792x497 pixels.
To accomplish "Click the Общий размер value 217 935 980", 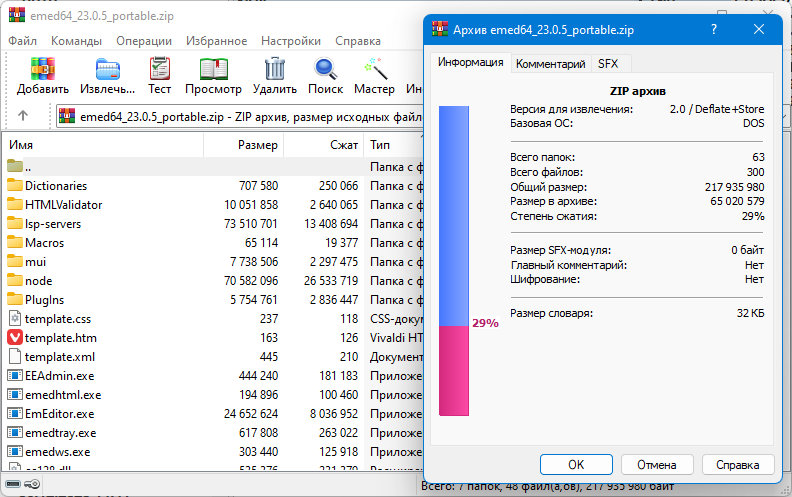I will pos(734,187).
